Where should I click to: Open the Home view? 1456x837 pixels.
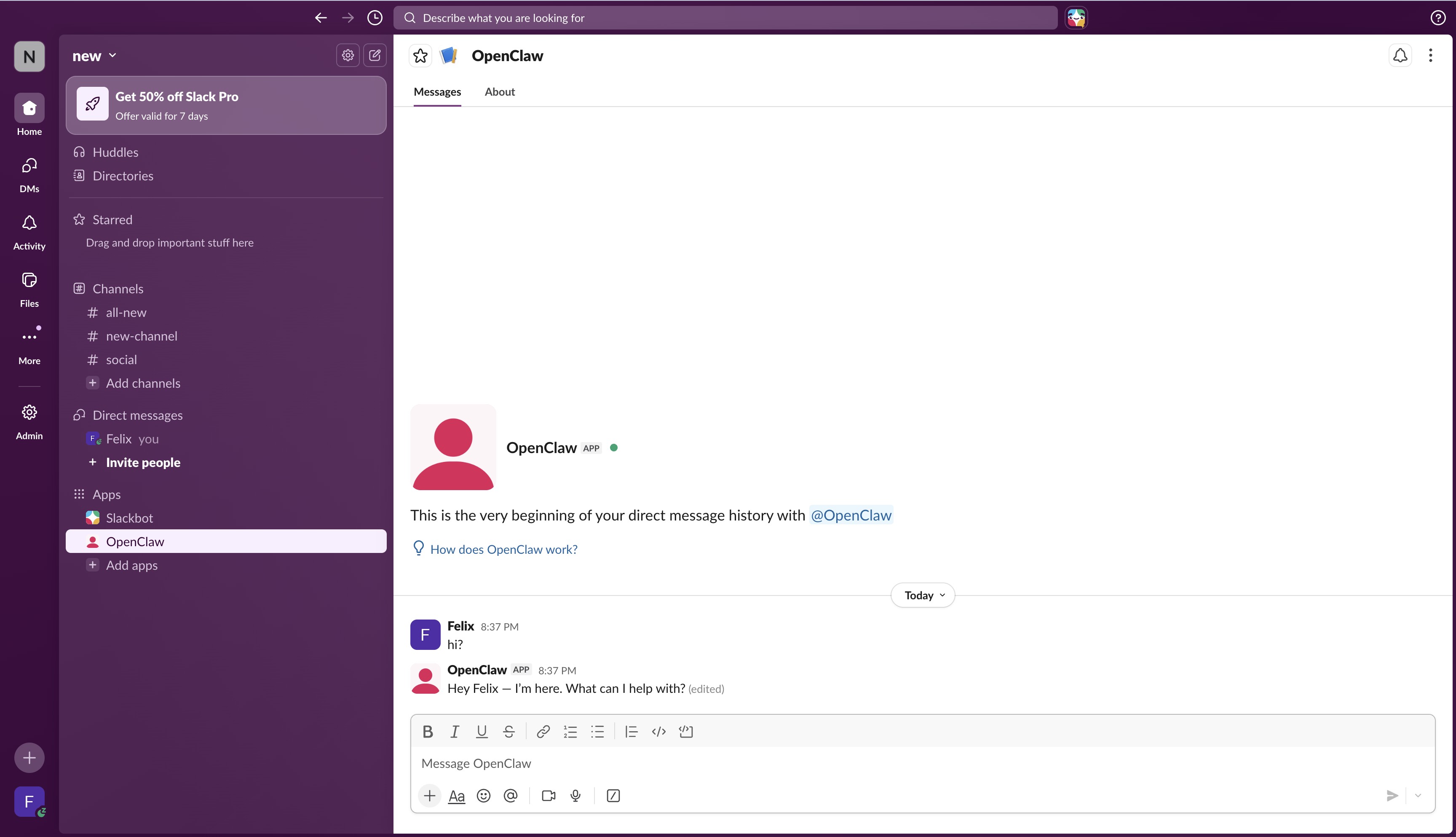click(x=29, y=114)
